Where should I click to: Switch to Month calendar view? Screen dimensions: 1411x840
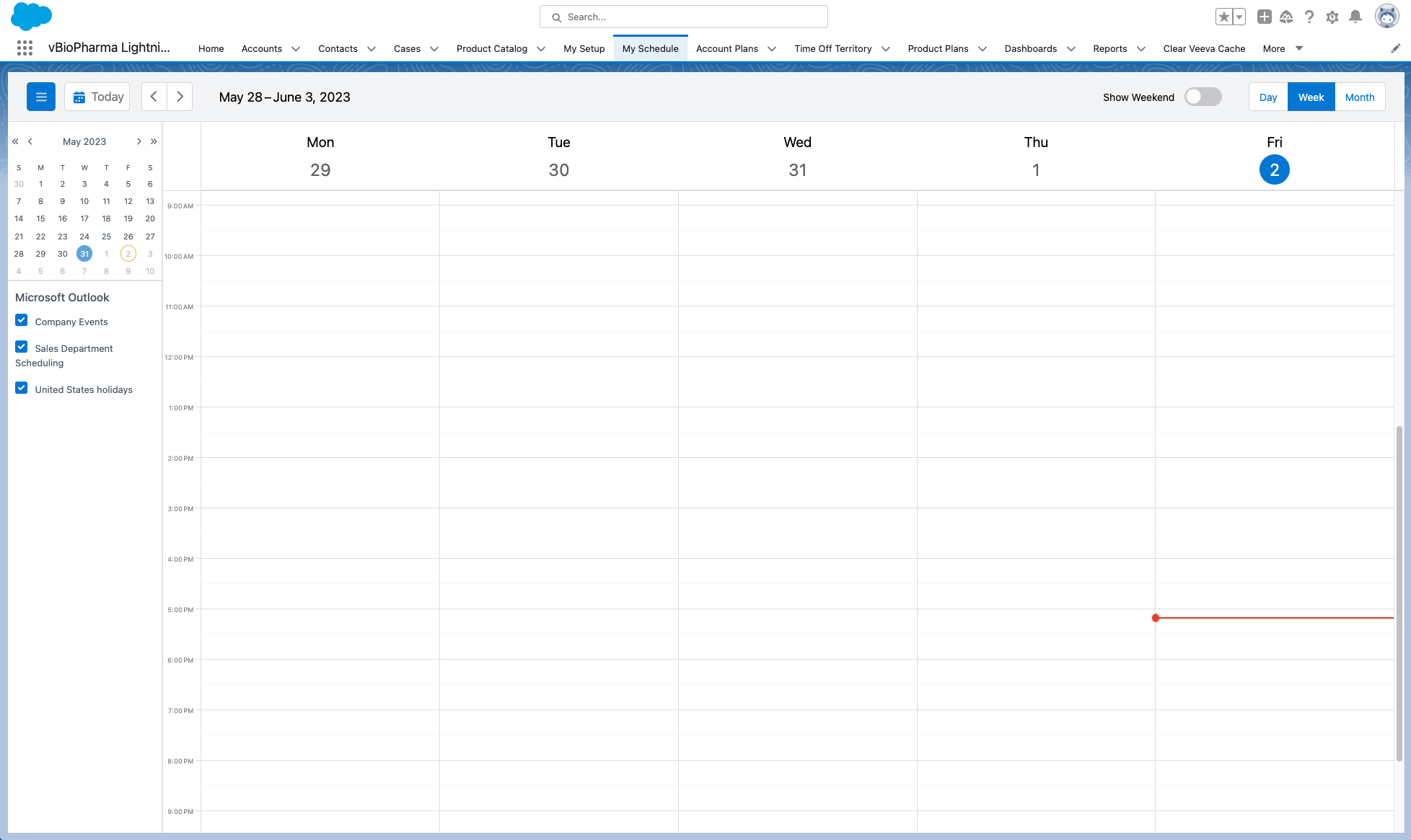(1359, 97)
